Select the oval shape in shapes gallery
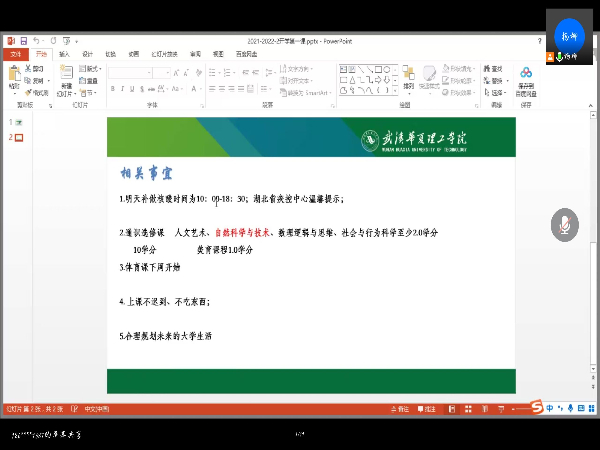Viewport: 600px width, 450px height. 387,69
